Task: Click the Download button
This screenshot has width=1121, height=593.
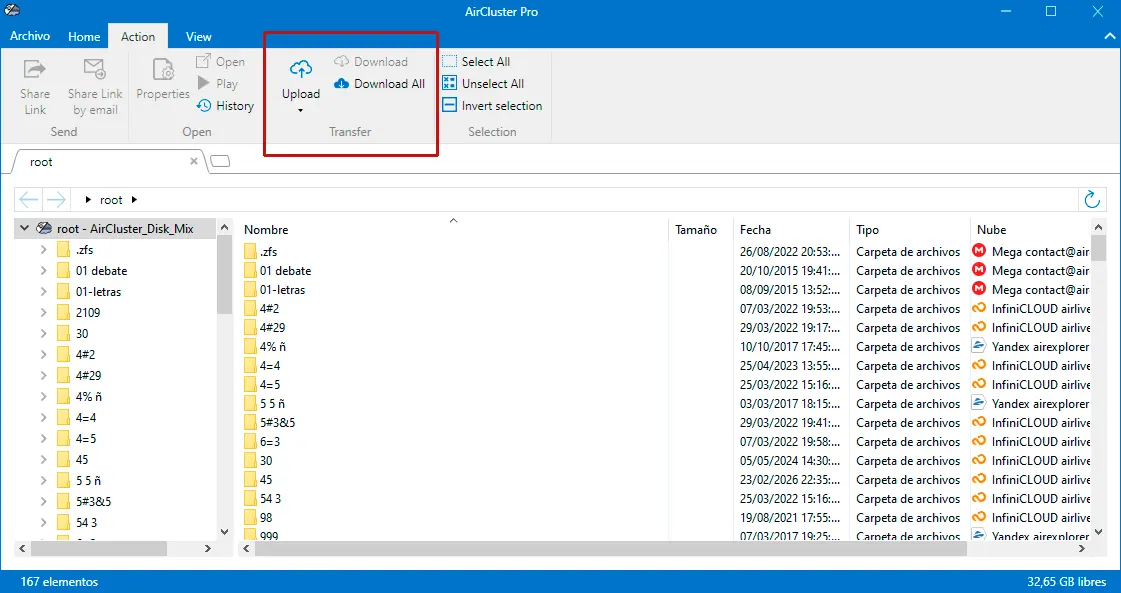Action: [x=371, y=62]
